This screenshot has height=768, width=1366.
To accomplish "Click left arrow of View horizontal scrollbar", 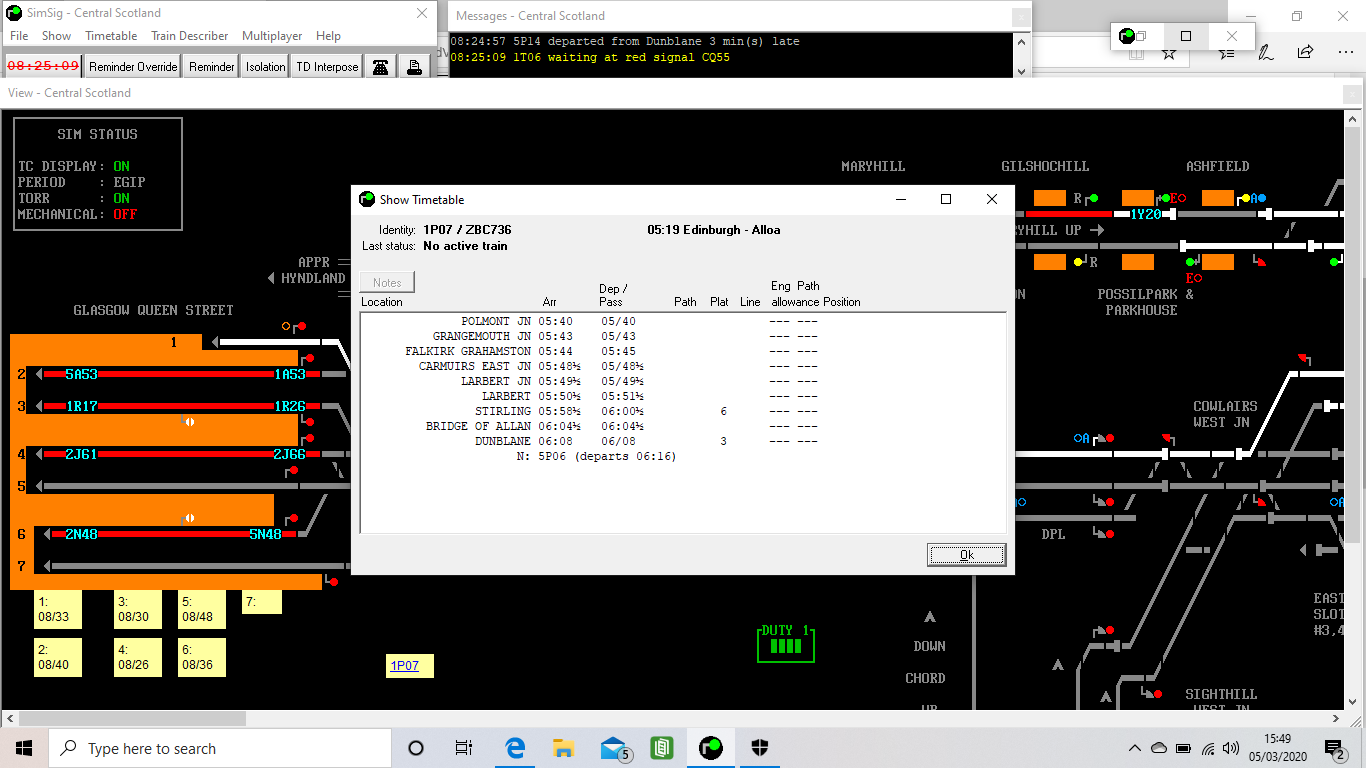I will [x=9, y=718].
